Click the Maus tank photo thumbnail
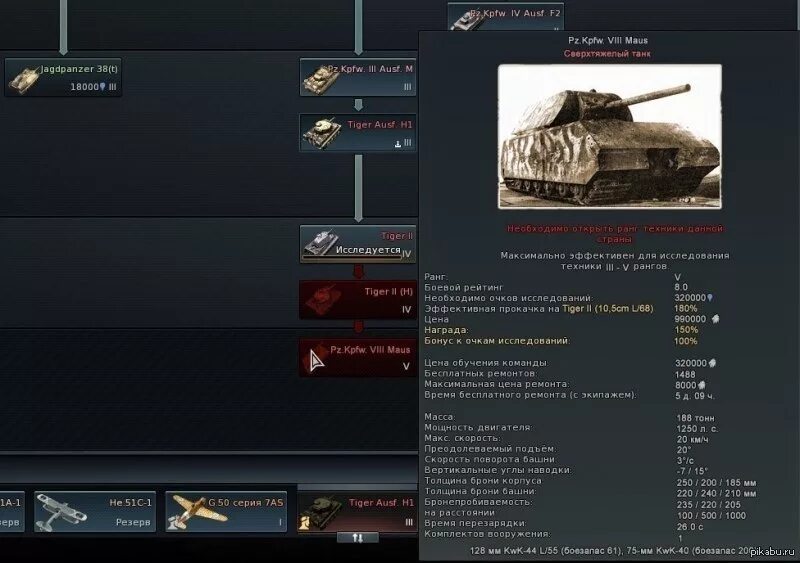Image resolution: width=800 pixels, height=563 pixels. (610, 136)
